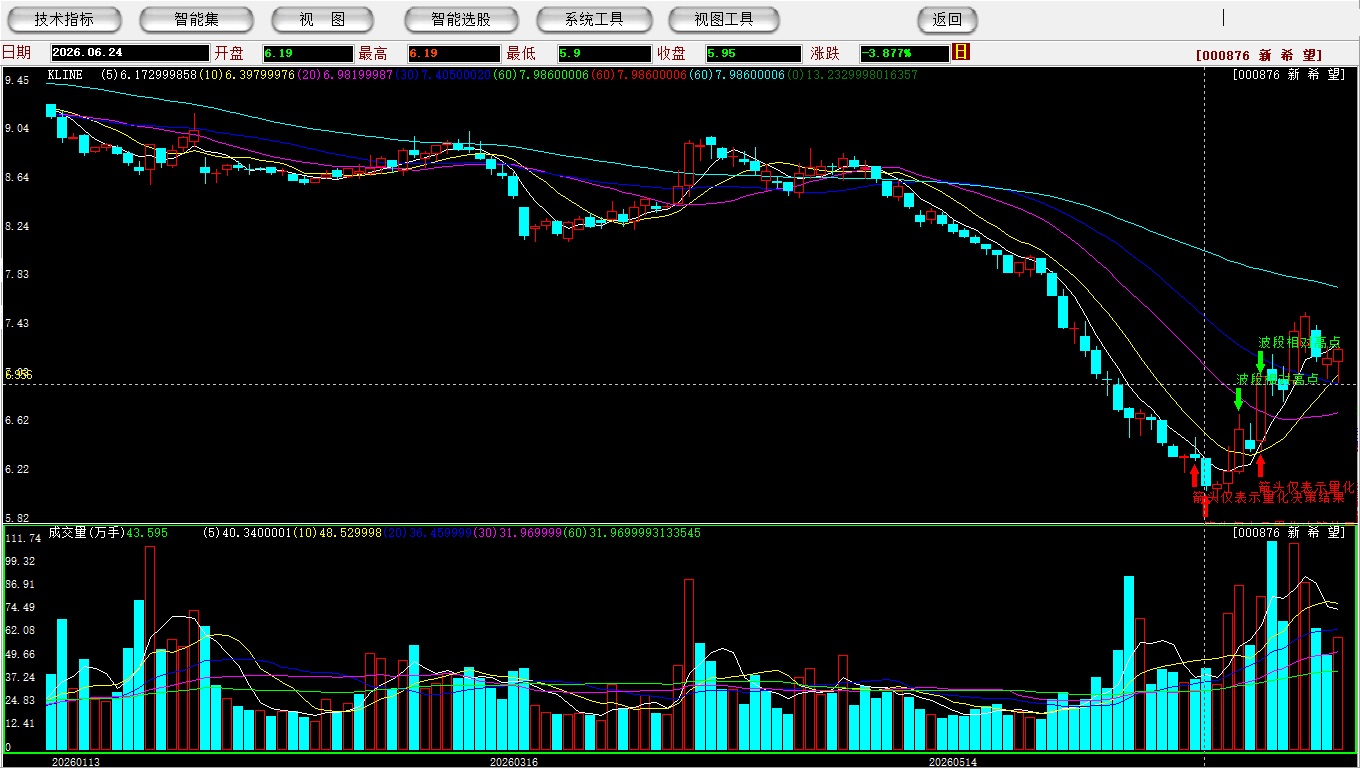Click the 7.43 price axis label

click(x=16, y=324)
